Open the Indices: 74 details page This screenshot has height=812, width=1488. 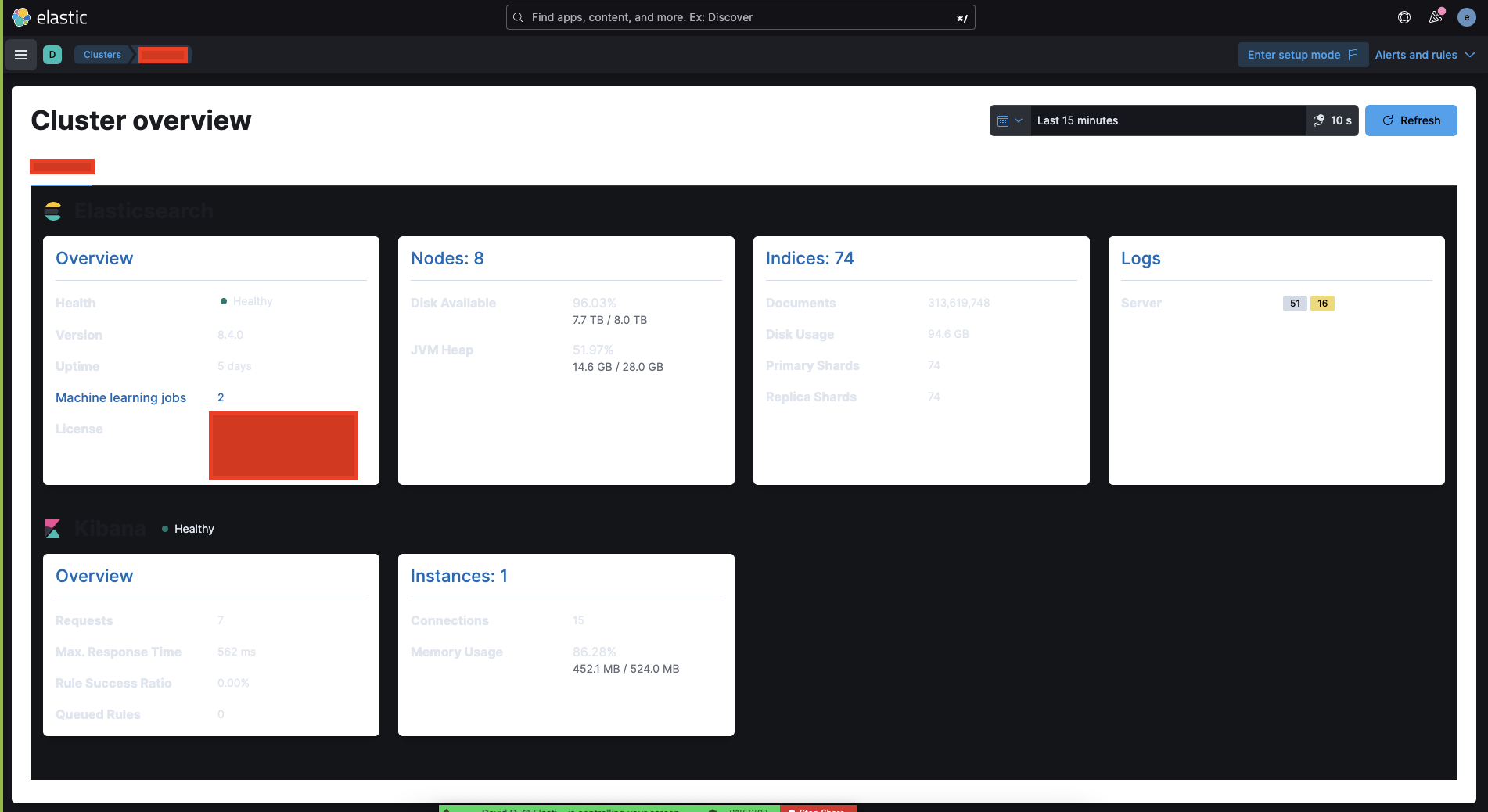coord(810,258)
